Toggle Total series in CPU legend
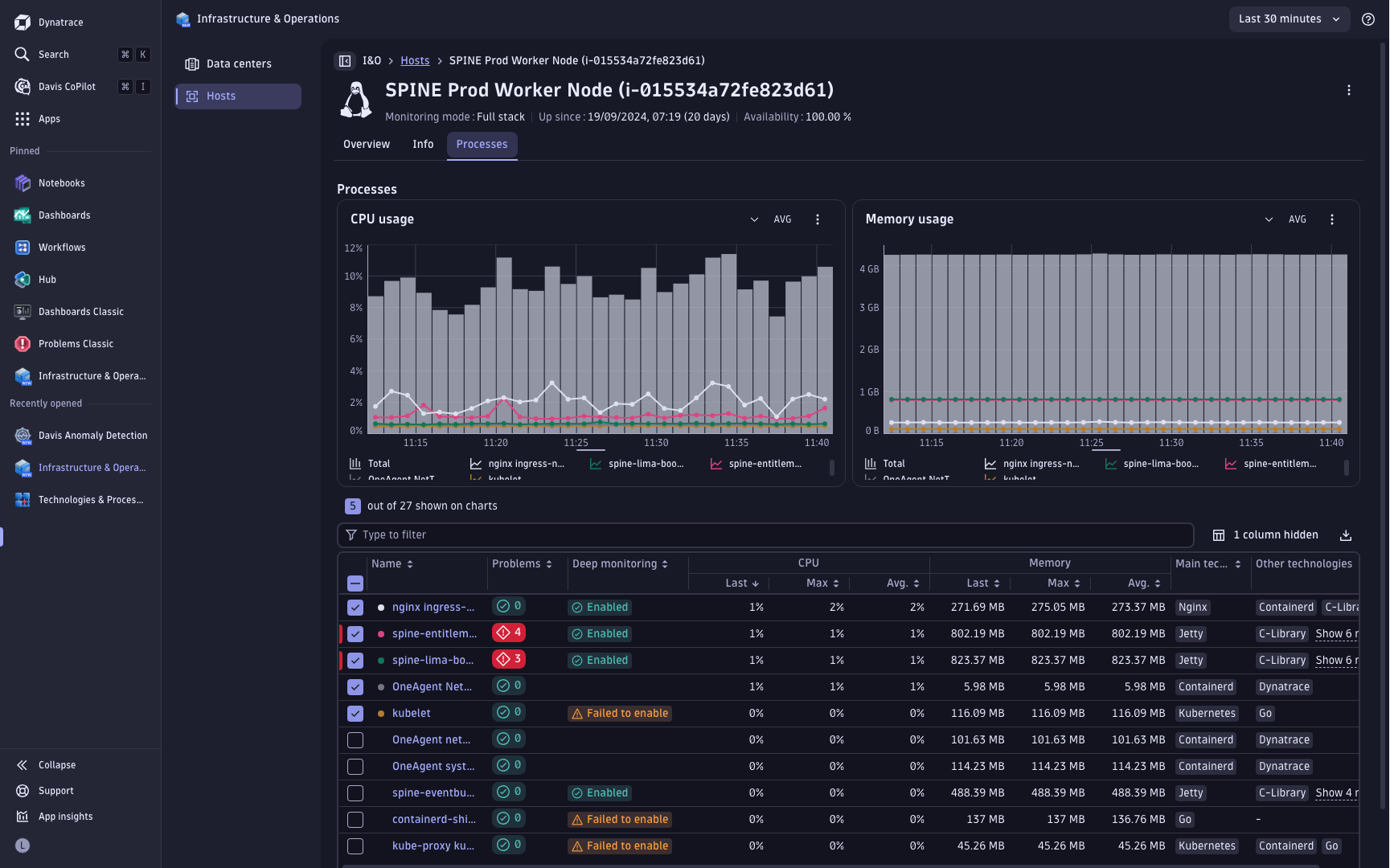This screenshot has width=1390, height=868. [370, 465]
